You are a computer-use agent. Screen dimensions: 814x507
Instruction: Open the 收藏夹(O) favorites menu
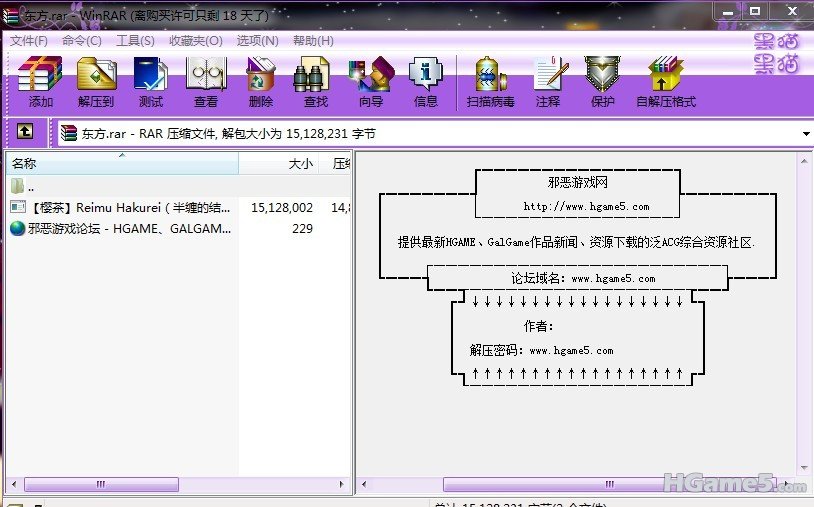coord(195,41)
